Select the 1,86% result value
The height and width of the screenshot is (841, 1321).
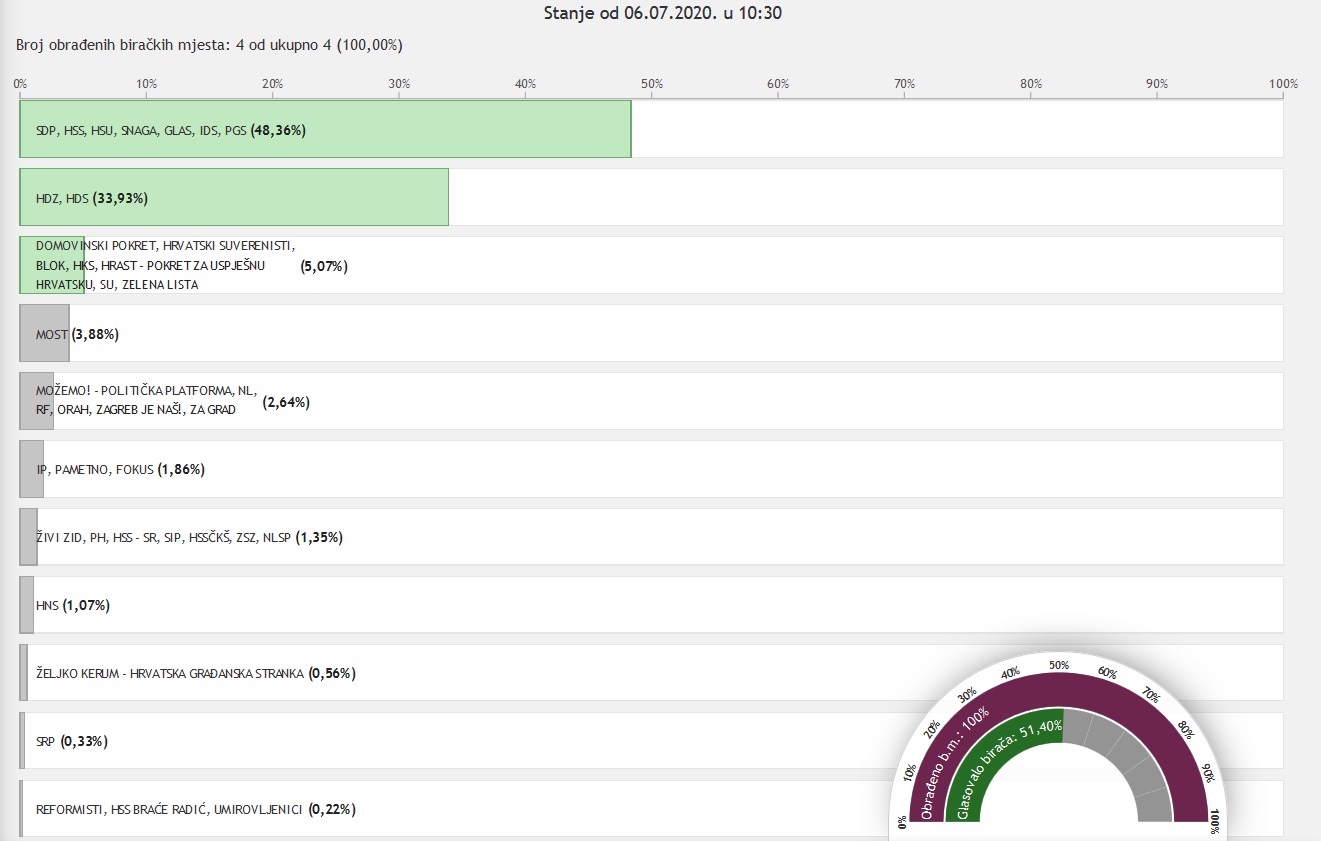coord(181,470)
